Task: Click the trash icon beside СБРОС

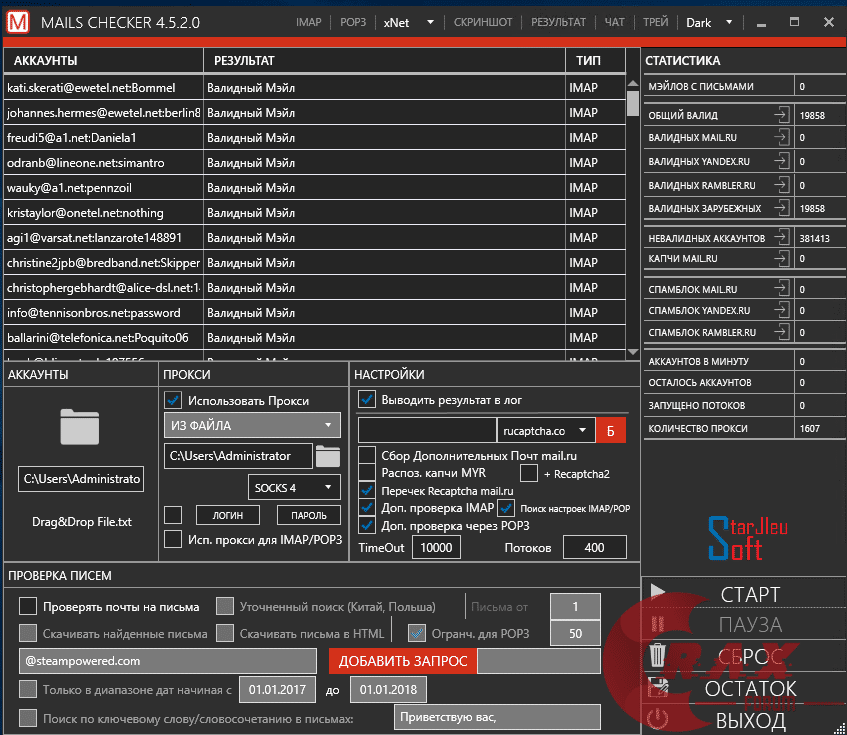Action: click(659, 656)
